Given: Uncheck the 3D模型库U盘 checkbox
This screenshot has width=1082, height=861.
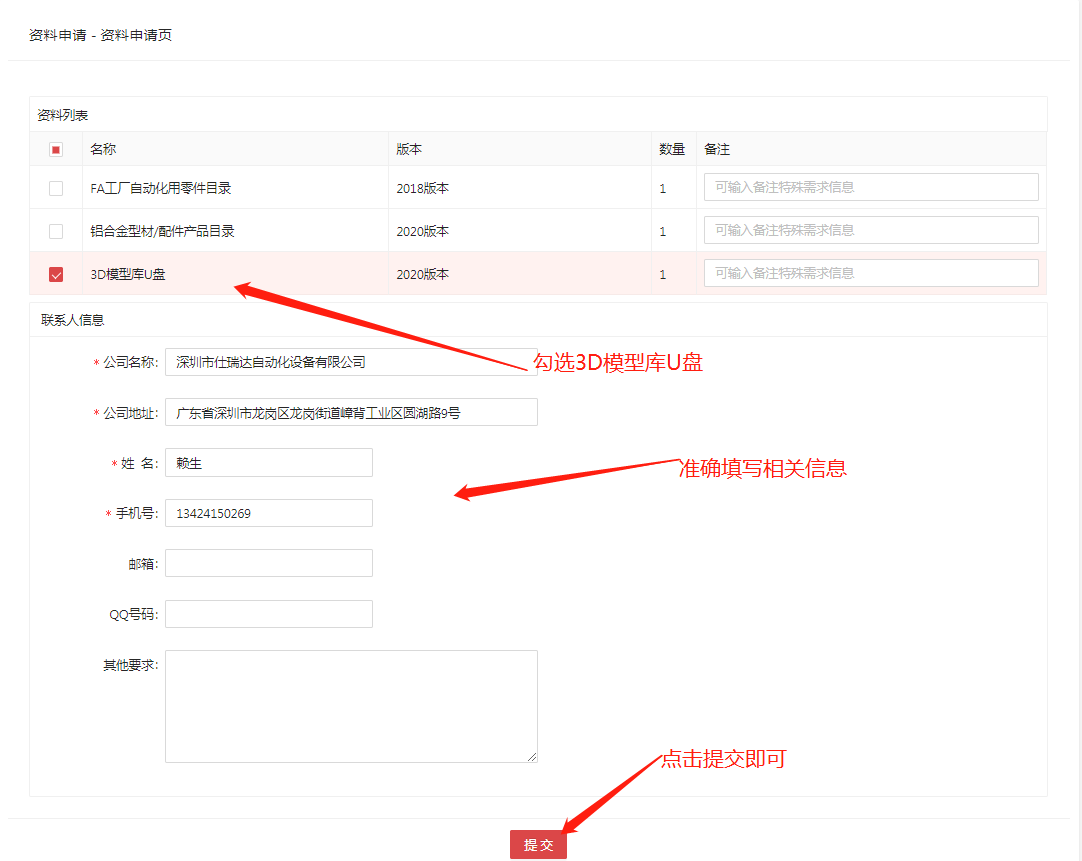Looking at the screenshot, I should tap(56, 274).
